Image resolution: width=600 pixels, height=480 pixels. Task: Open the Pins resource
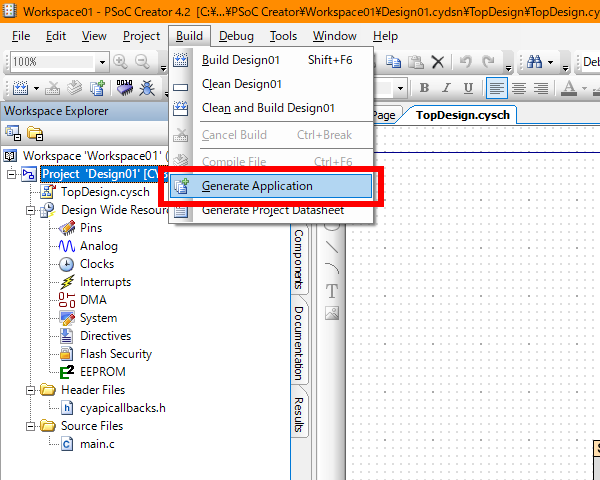pyautogui.click(x=91, y=228)
